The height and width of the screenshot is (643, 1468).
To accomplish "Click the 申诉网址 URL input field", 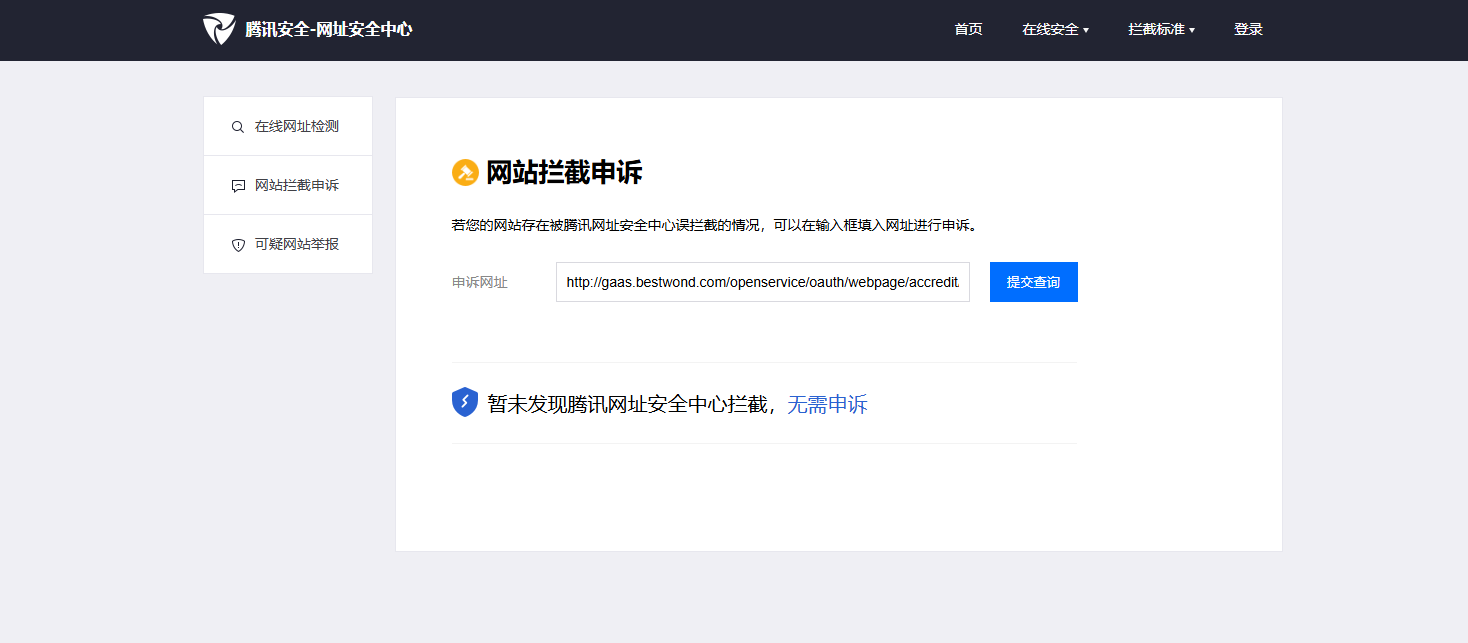I will 763,282.
